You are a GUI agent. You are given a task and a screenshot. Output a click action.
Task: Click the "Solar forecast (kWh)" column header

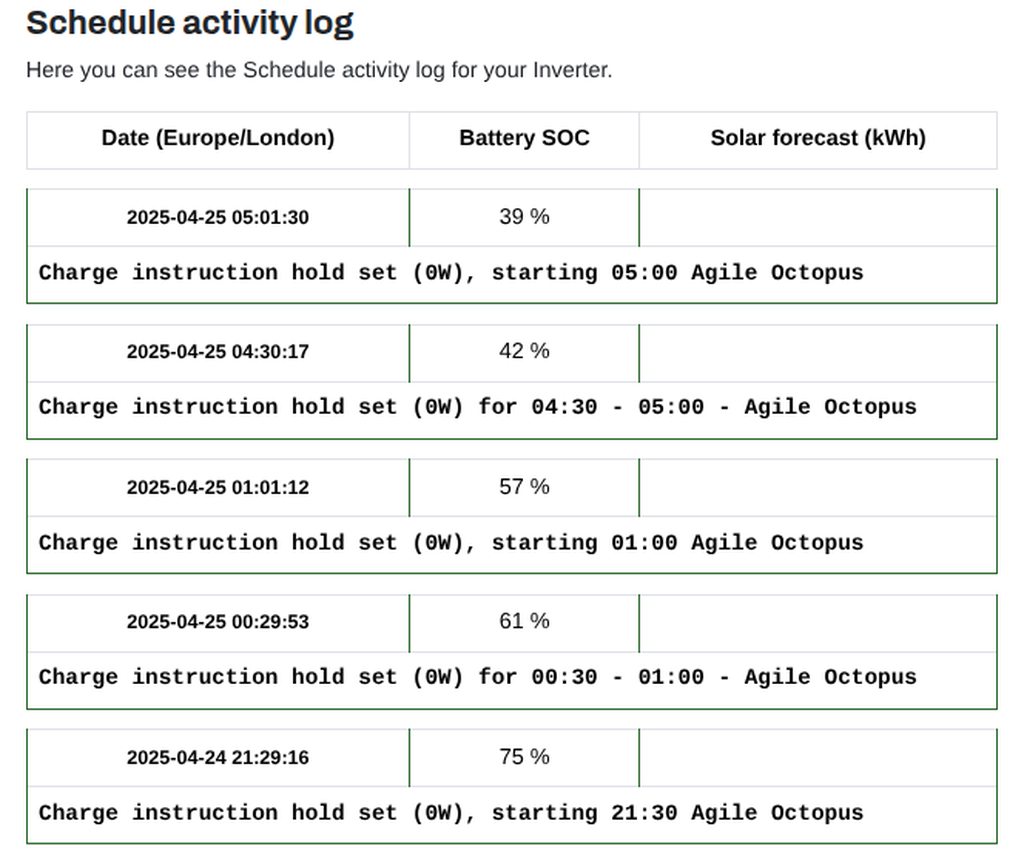click(818, 138)
